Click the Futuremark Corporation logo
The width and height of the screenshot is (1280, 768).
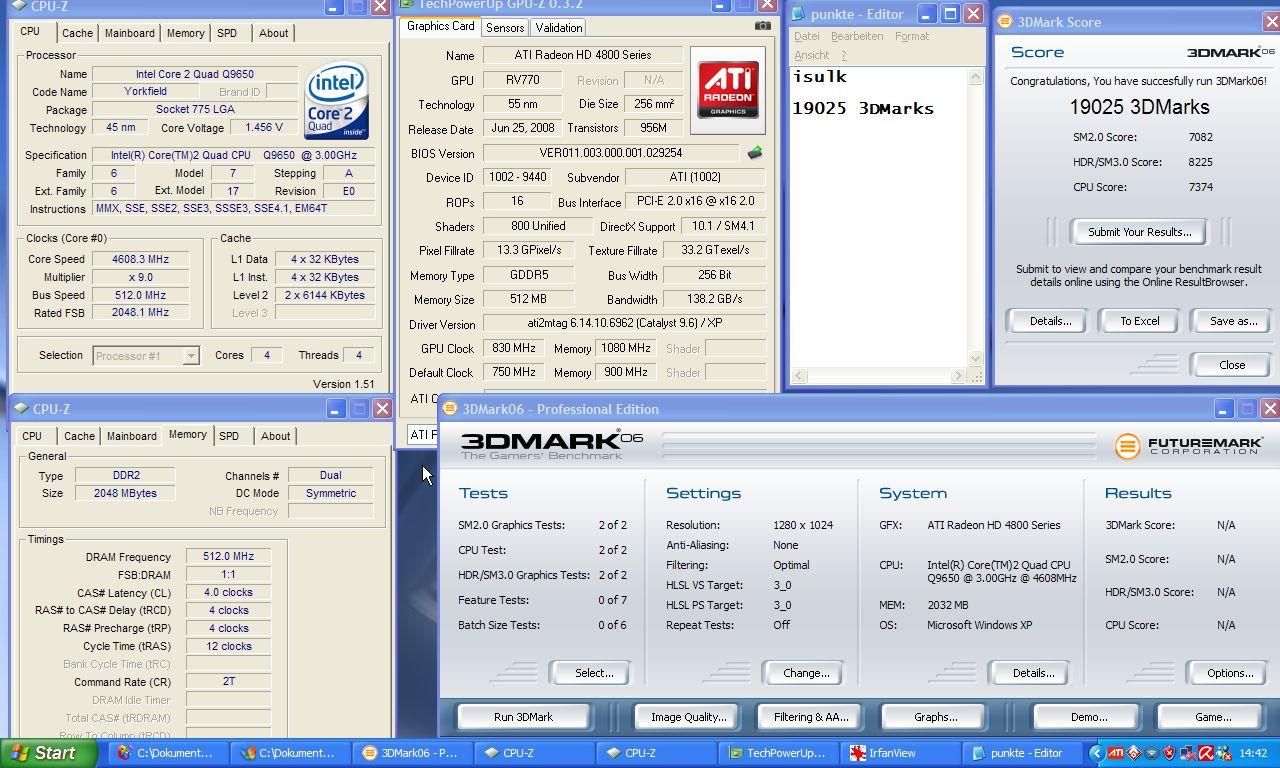[1189, 445]
